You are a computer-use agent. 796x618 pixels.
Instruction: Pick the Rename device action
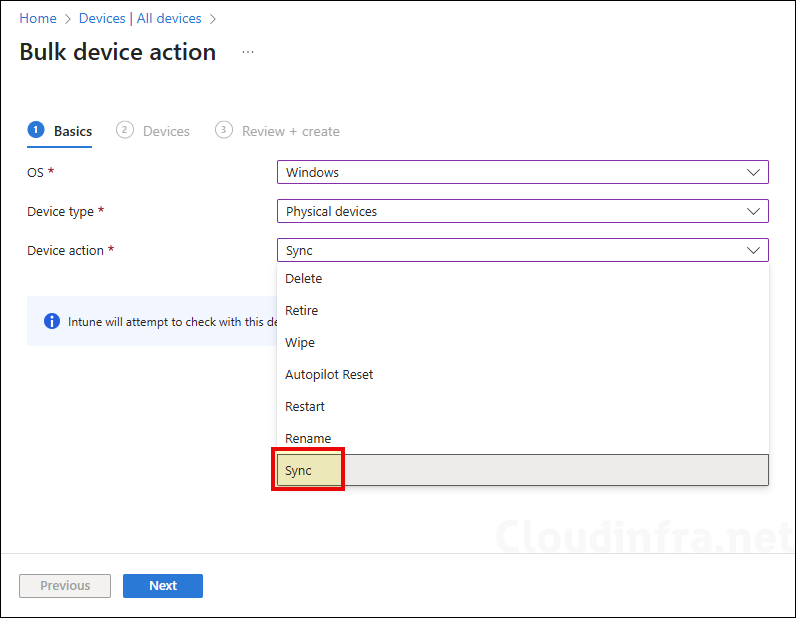(308, 439)
